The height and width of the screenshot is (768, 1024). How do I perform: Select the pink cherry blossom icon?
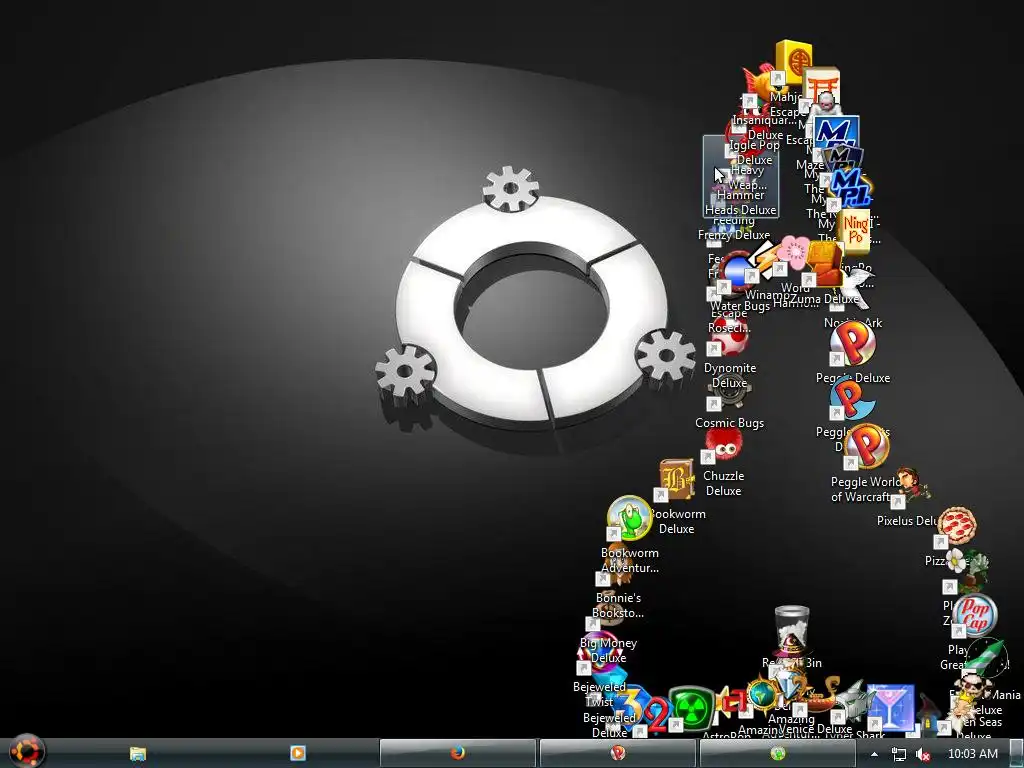[x=794, y=251]
